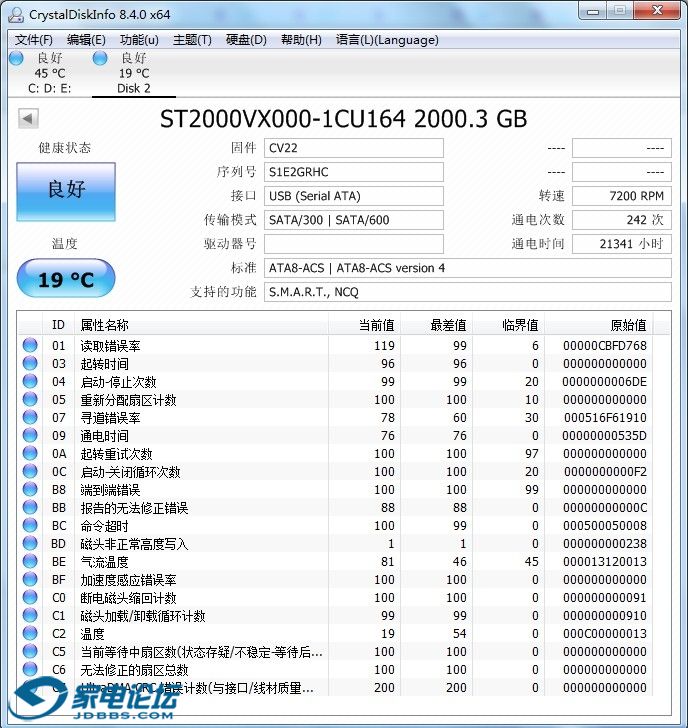
Task: Click status orb for 04 启动-停止次数
Action: coord(30,381)
